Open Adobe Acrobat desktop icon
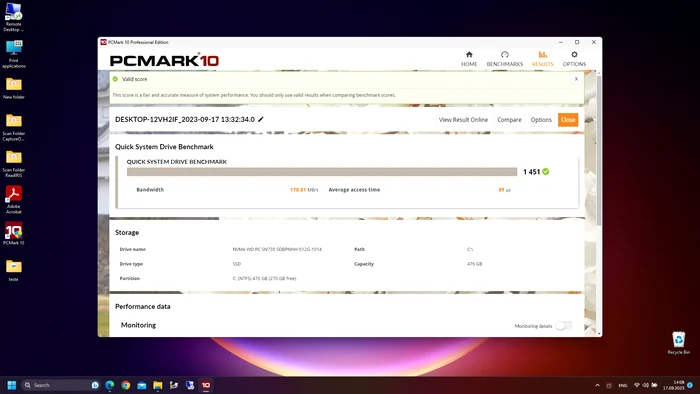This screenshot has height=394, width=700. [x=14, y=200]
